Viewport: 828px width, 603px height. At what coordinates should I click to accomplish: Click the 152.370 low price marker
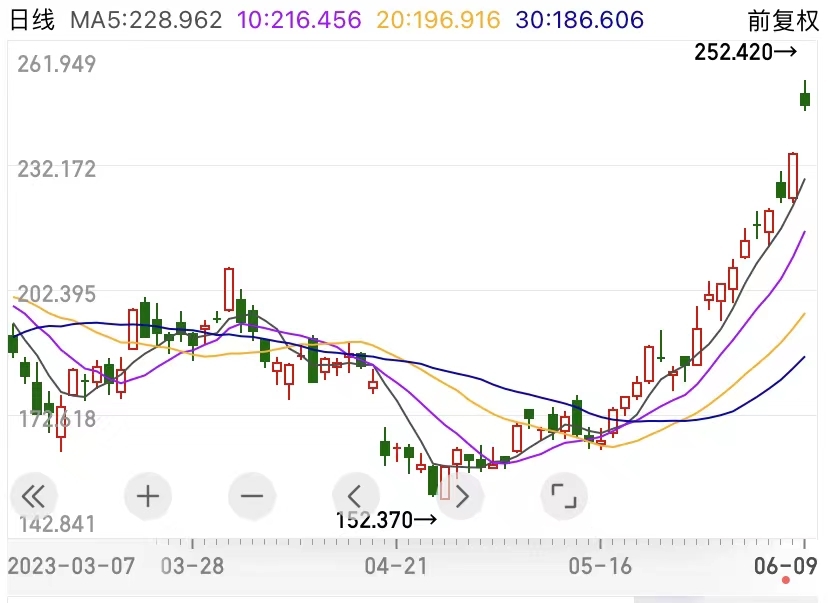386,519
